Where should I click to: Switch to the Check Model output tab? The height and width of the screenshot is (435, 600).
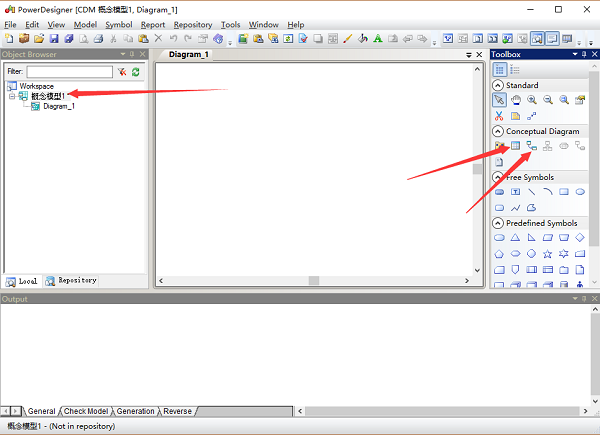86,411
